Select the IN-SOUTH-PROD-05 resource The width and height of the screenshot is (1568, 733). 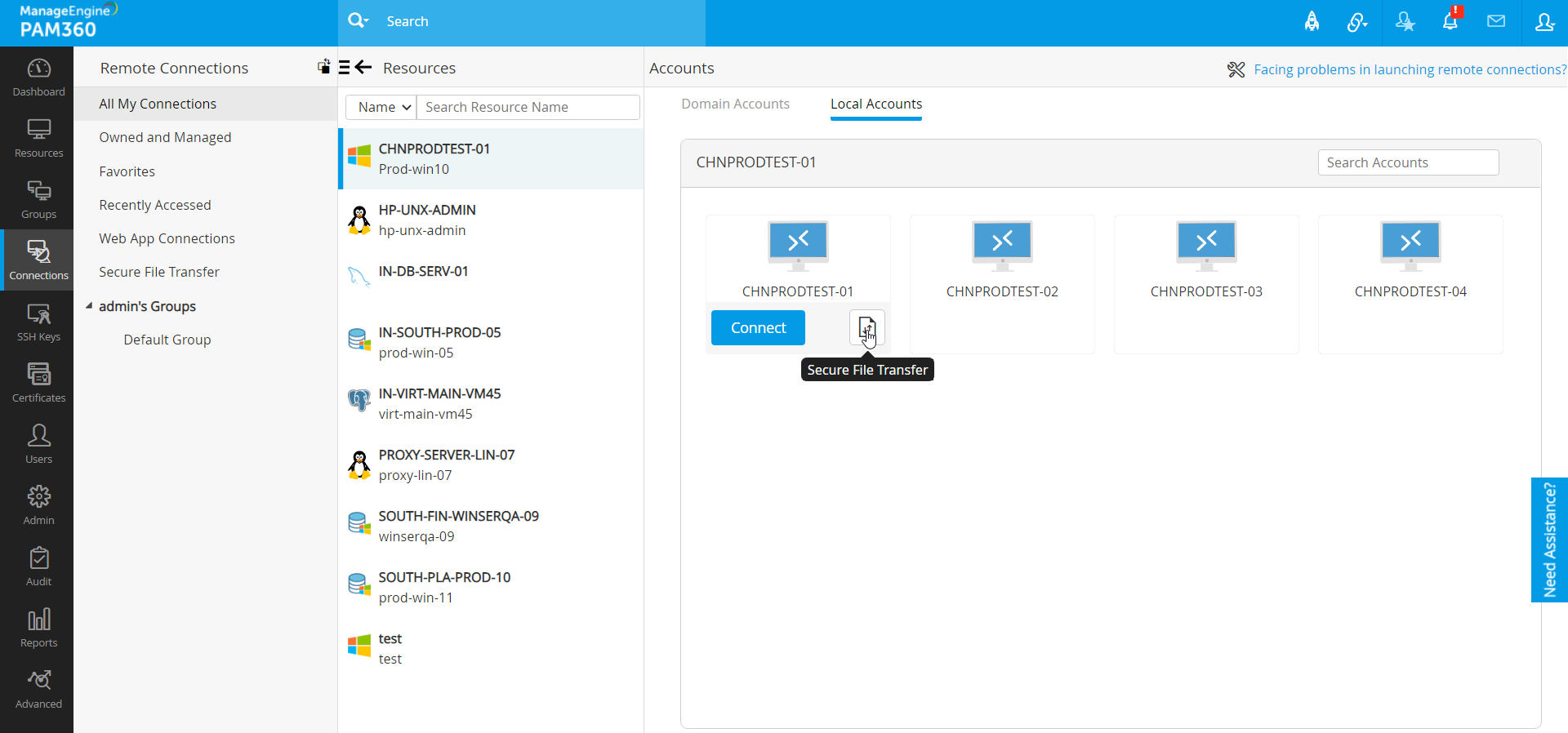491,343
